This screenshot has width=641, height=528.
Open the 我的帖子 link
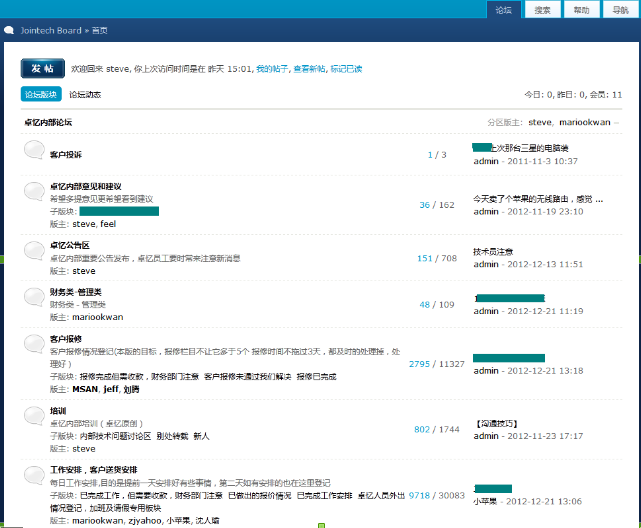272,69
